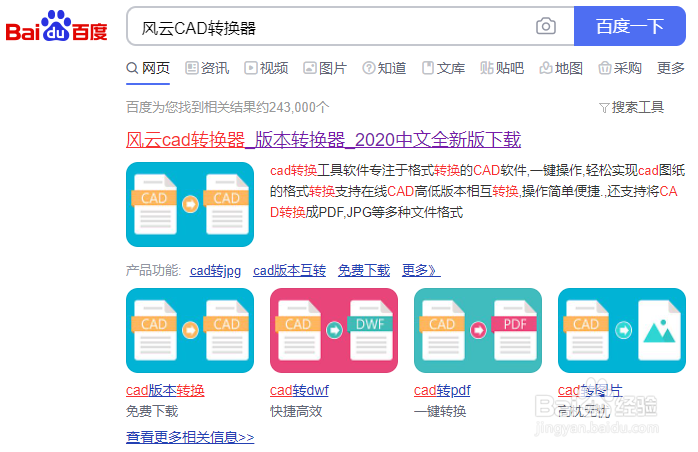Go to the 贴吧 tab
The image size is (698, 452).
502,68
